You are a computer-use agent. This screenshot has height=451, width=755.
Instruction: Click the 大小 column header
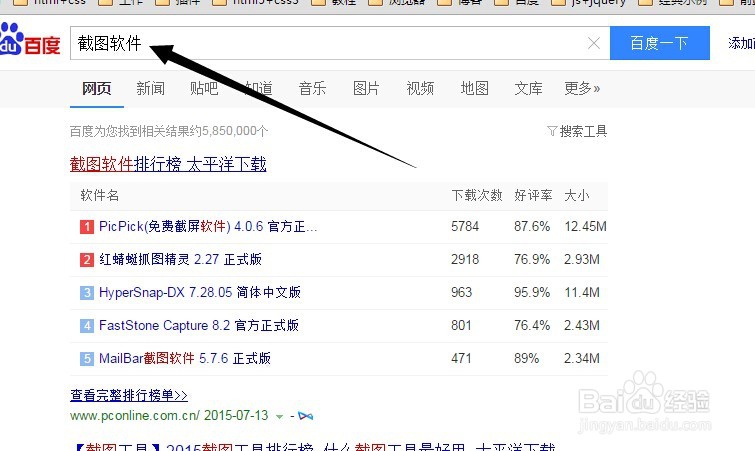[x=577, y=195]
